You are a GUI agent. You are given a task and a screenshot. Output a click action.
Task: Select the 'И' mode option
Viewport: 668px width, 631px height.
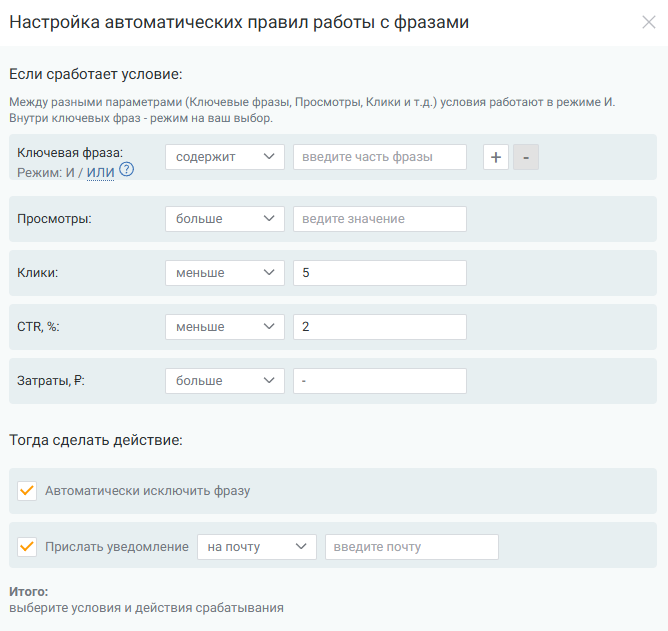[x=69, y=173]
